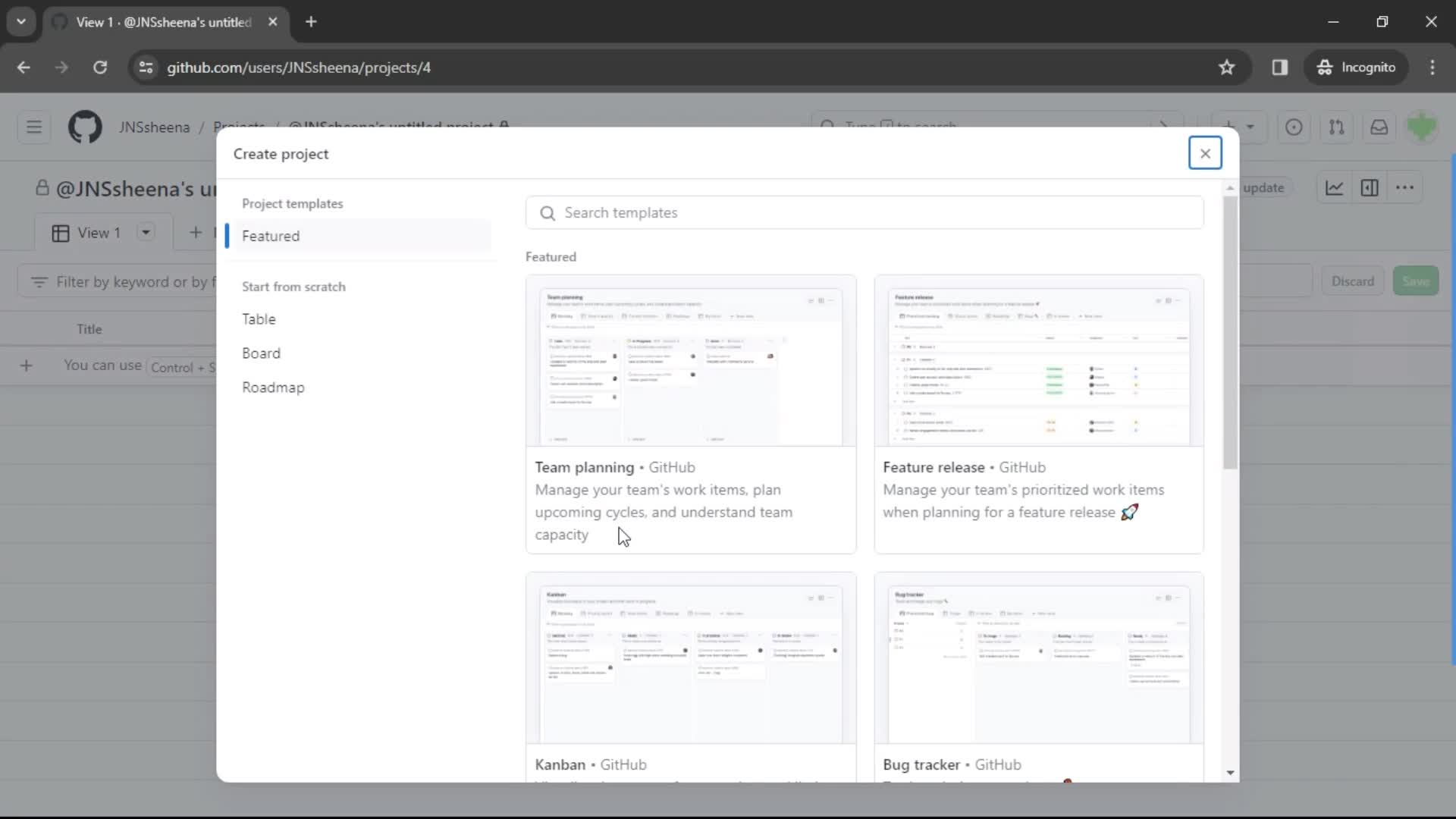The height and width of the screenshot is (819, 1456).
Task: Click the Kanban template title
Action: tap(560, 765)
